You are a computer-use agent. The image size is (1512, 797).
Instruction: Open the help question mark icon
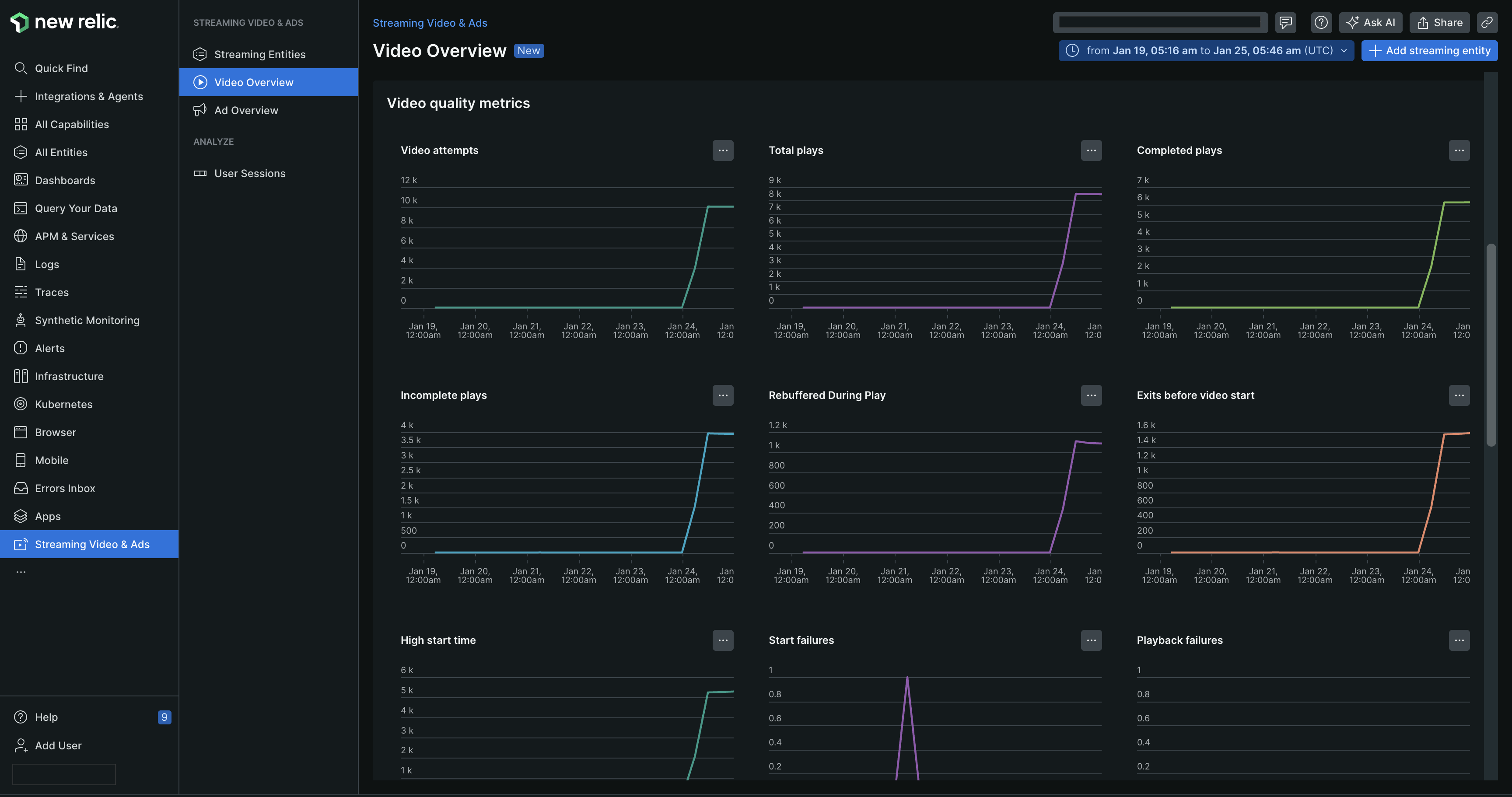[1321, 23]
